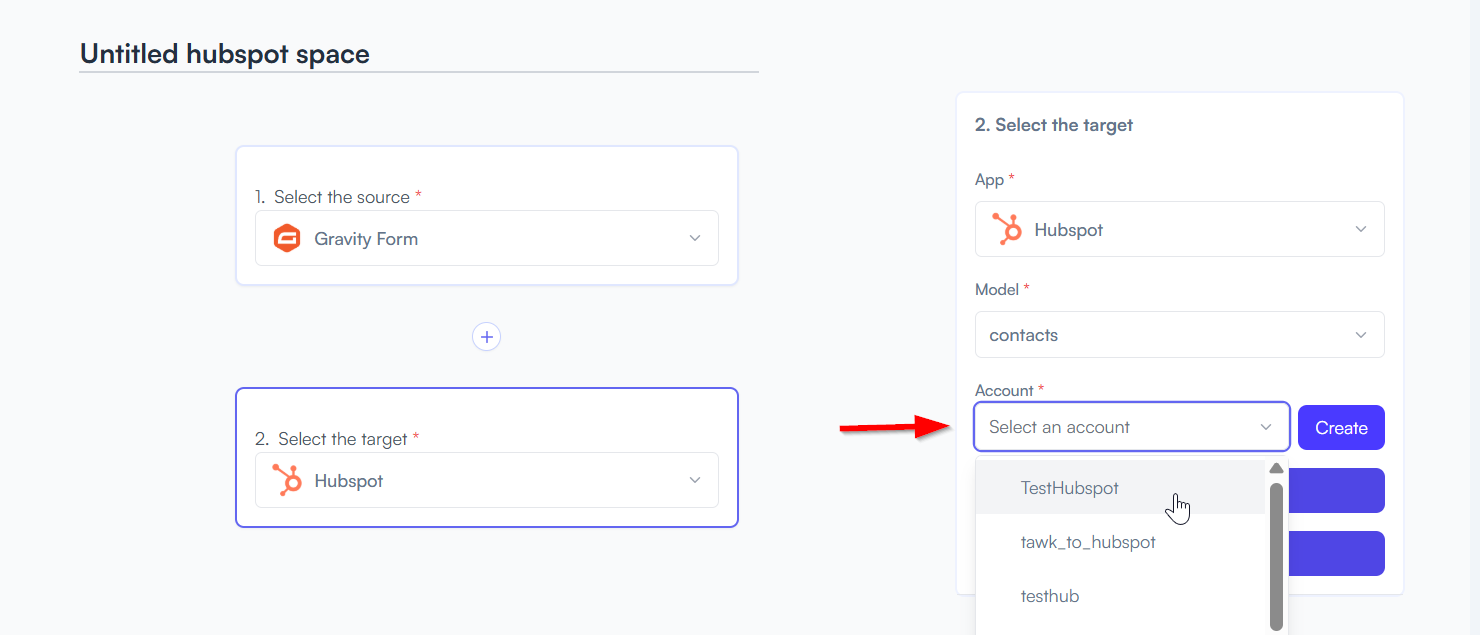
Task: Expand the Gravity Form source chevron
Action: (x=695, y=239)
